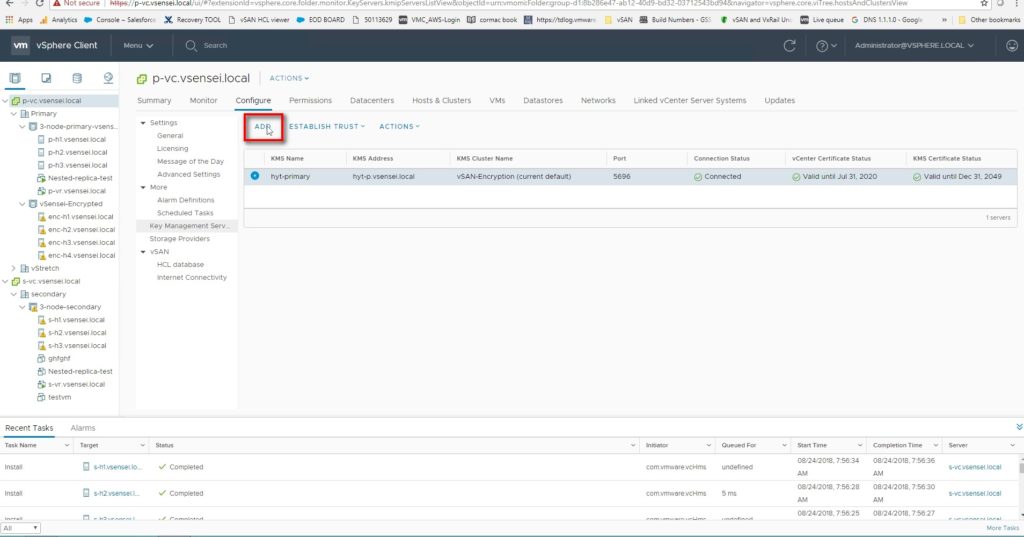Select the hyt-primary KMS radio button
This screenshot has width=1024, height=537.
255,176
